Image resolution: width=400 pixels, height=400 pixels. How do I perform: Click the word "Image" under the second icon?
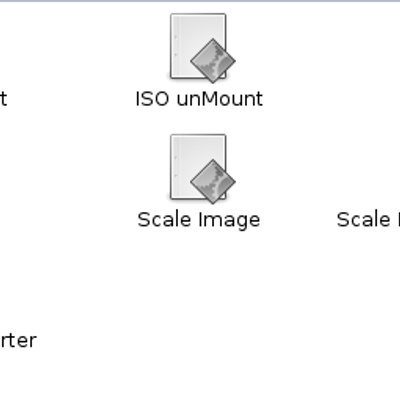229,221
